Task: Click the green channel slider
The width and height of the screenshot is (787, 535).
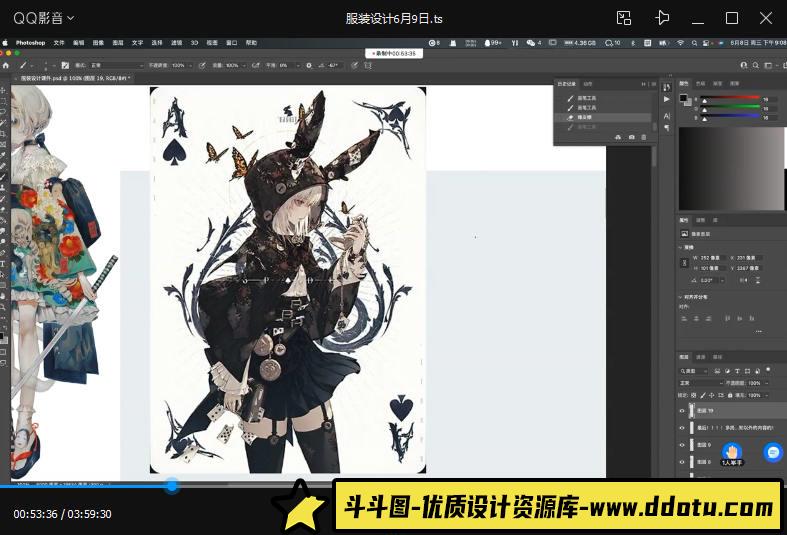Action: [x=731, y=108]
